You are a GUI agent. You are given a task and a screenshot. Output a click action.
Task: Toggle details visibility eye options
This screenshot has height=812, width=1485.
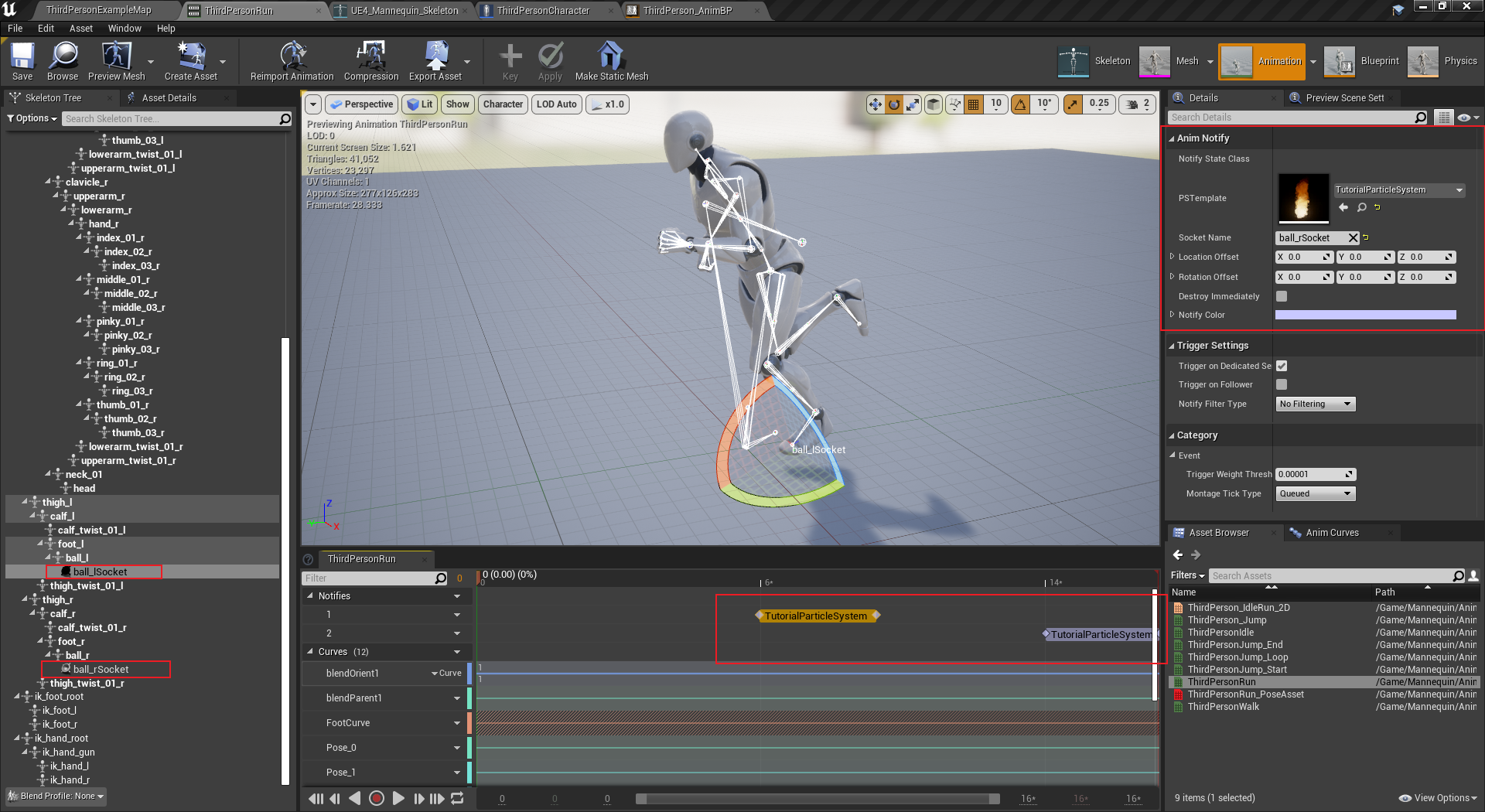click(x=1467, y=118)
